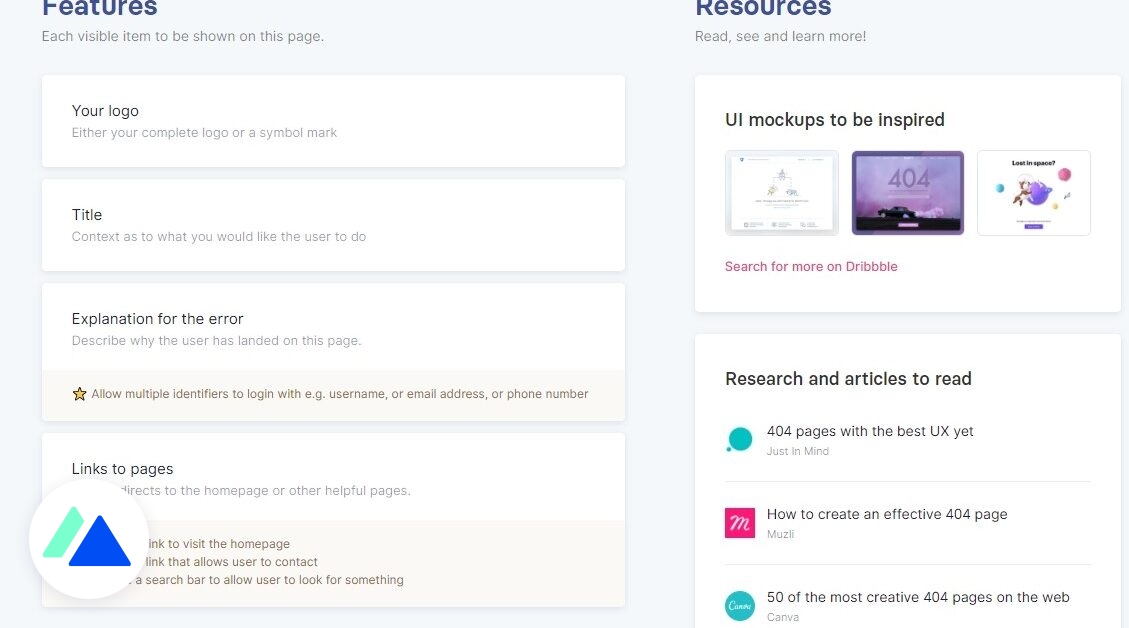This screenshot has width=1129, height=628.
Task: Select the 'Title' feature card
Action: point(333,224)
